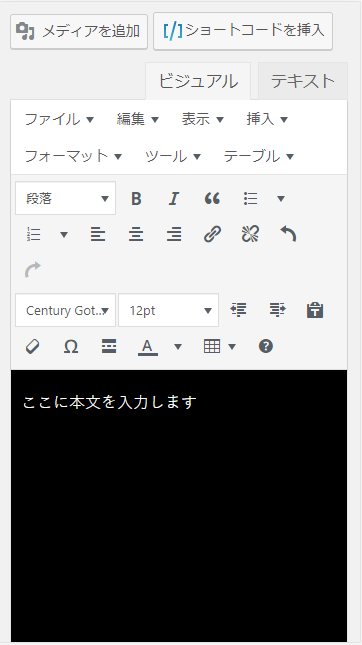Viewport: 362px width, 645px height.
Task: Remove link with the unlink icon
Action: 250,234
